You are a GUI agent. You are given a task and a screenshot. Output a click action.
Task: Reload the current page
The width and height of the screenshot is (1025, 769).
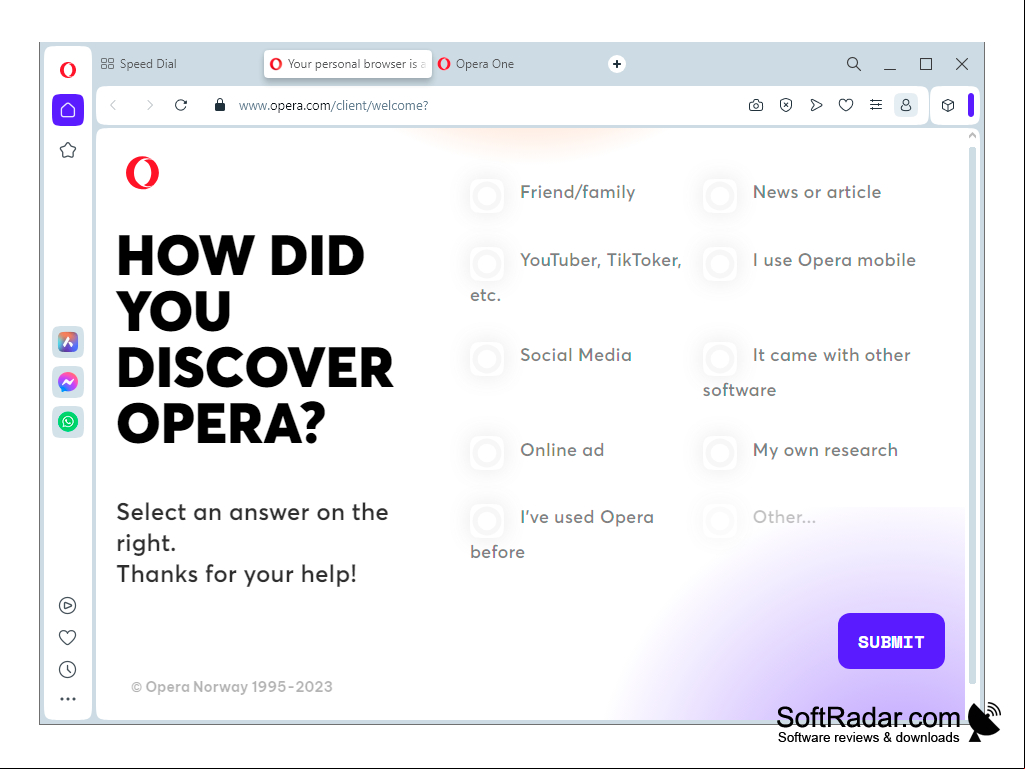(181, 105)
